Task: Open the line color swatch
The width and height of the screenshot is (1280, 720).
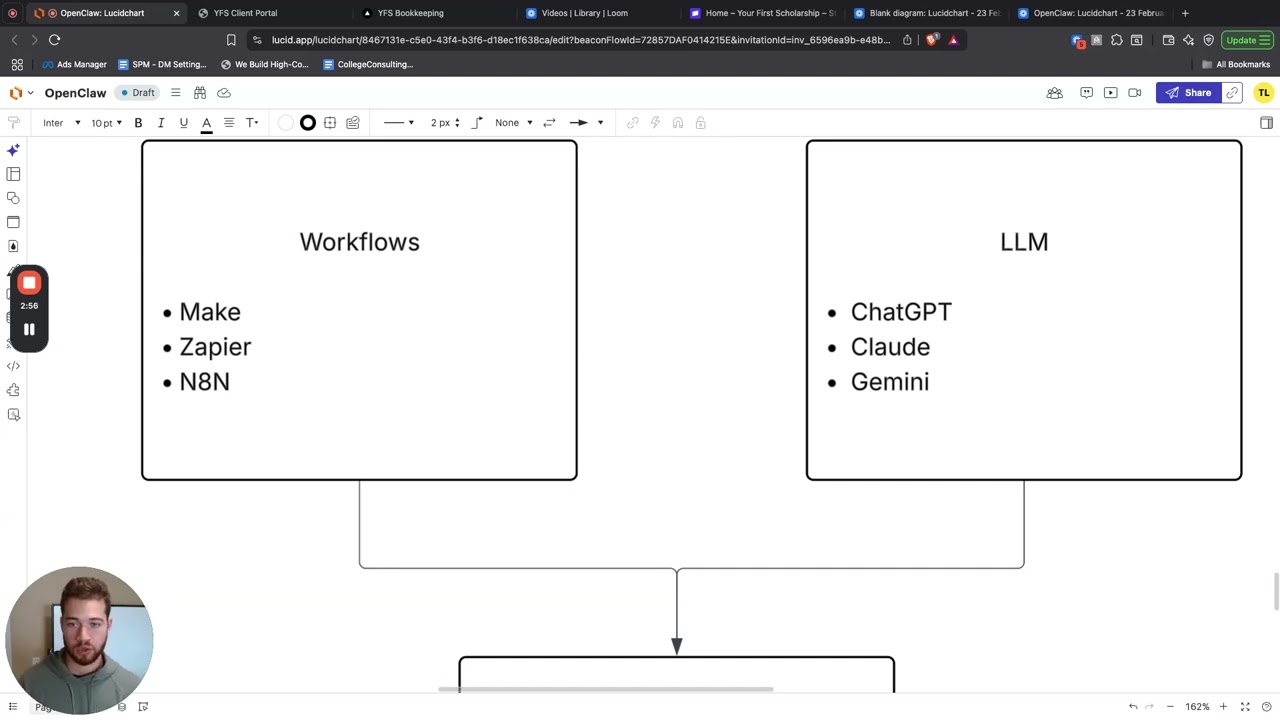Action: [x=308, y=123]
